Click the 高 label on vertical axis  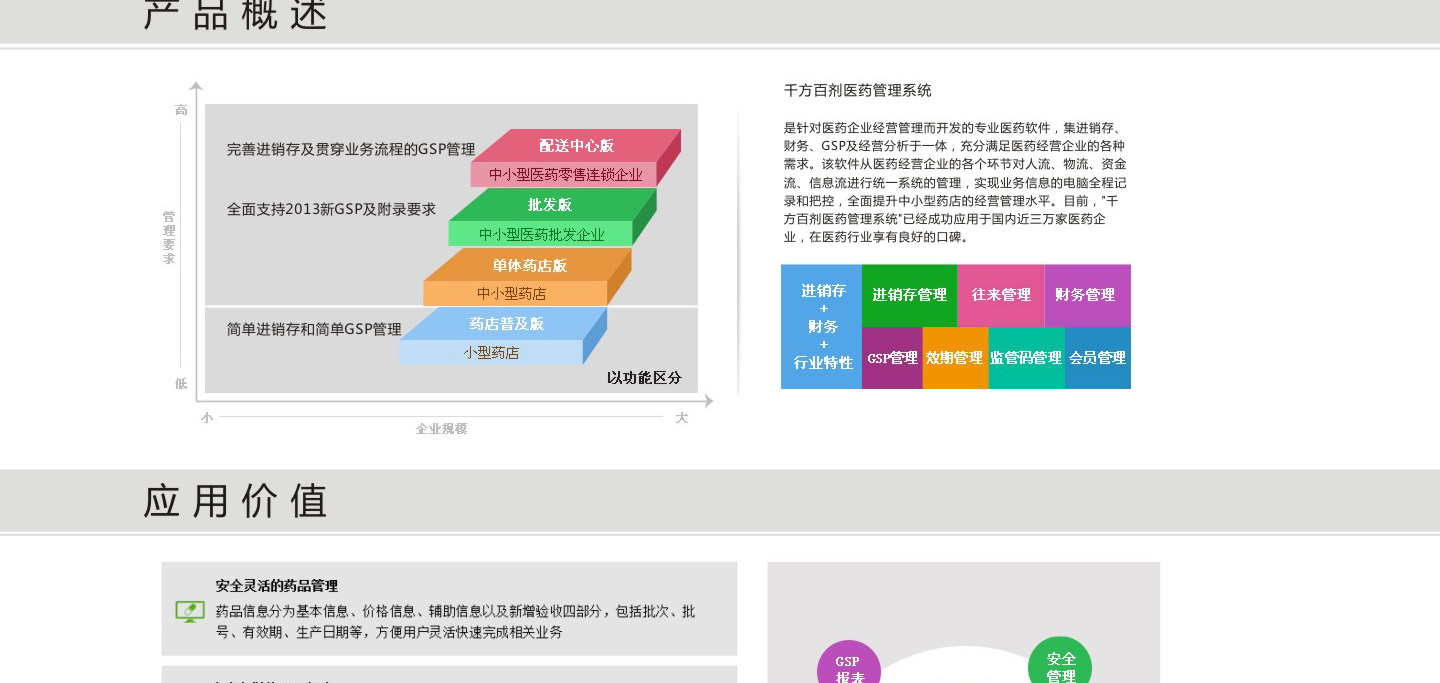pos(181,110)
